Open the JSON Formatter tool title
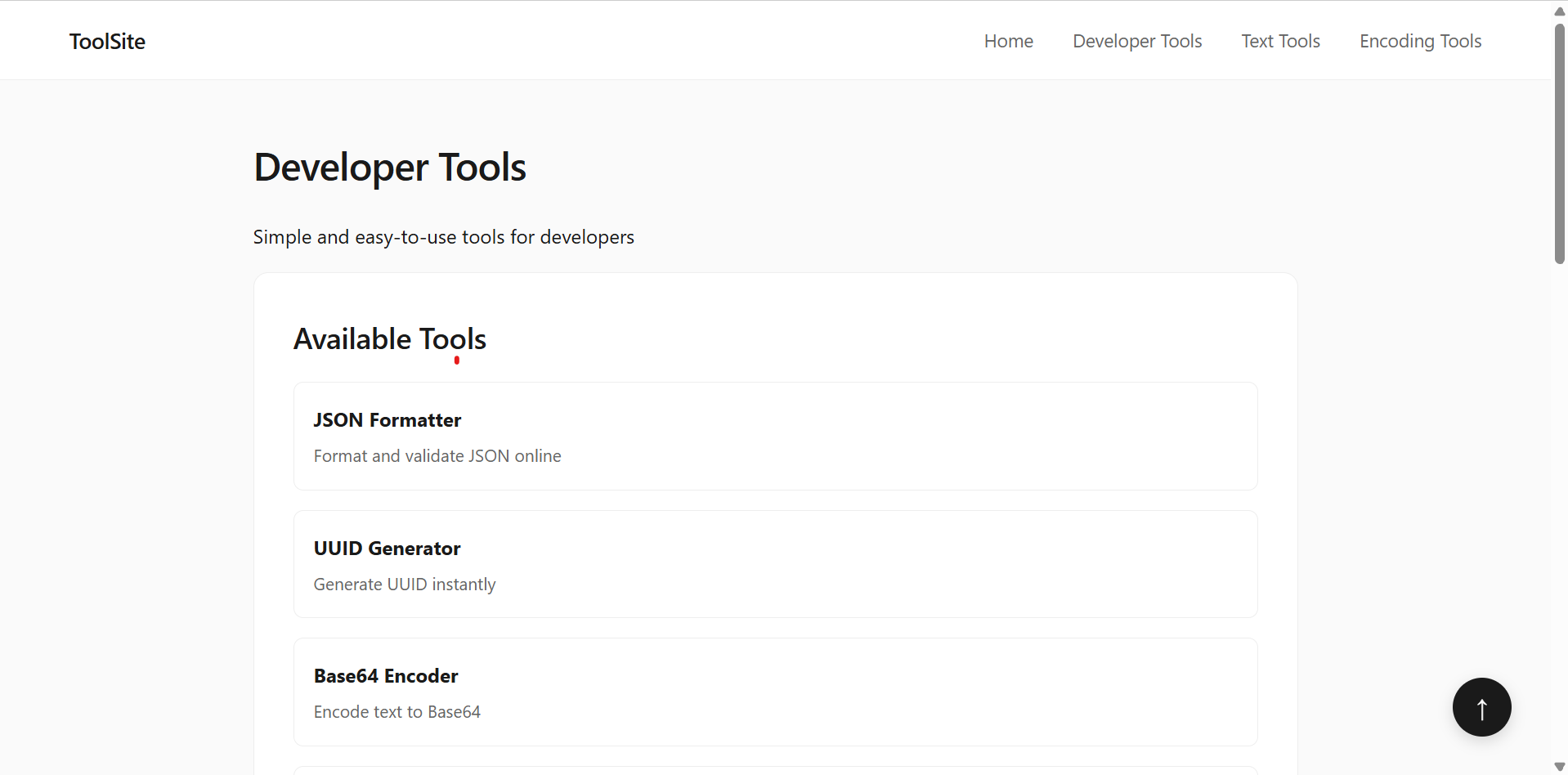 click(x=388, y=420)
